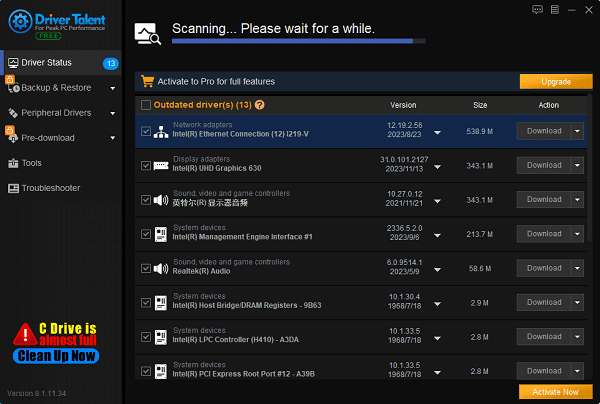Viewport: 600px width, 404px height.
Task: Uncheck the Intel UHD Graphics 630 checkbox
Action: (x=146, y=166)
